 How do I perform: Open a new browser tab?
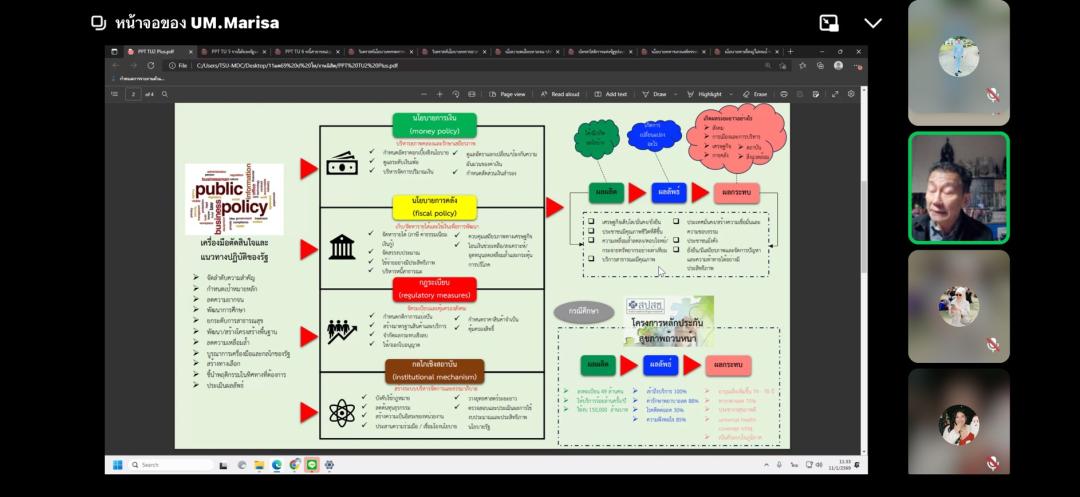(x=790, y=51)
